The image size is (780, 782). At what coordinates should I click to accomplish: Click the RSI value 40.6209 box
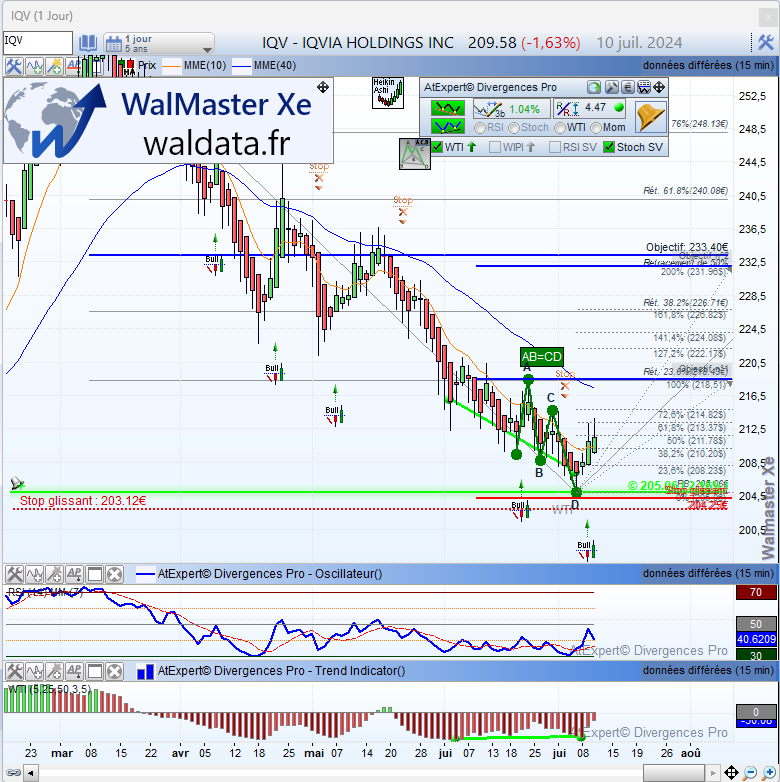click(756, 639)
